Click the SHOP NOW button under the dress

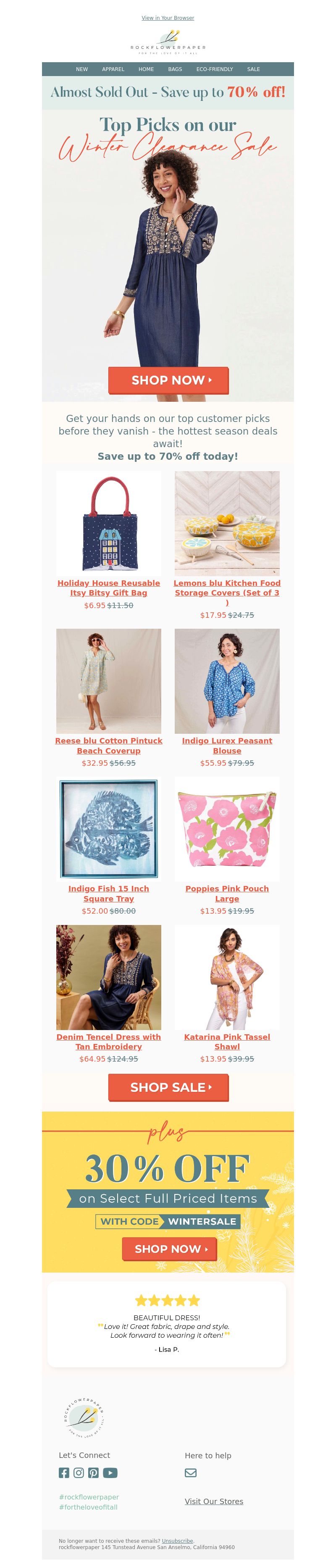(x=168, y=380)
